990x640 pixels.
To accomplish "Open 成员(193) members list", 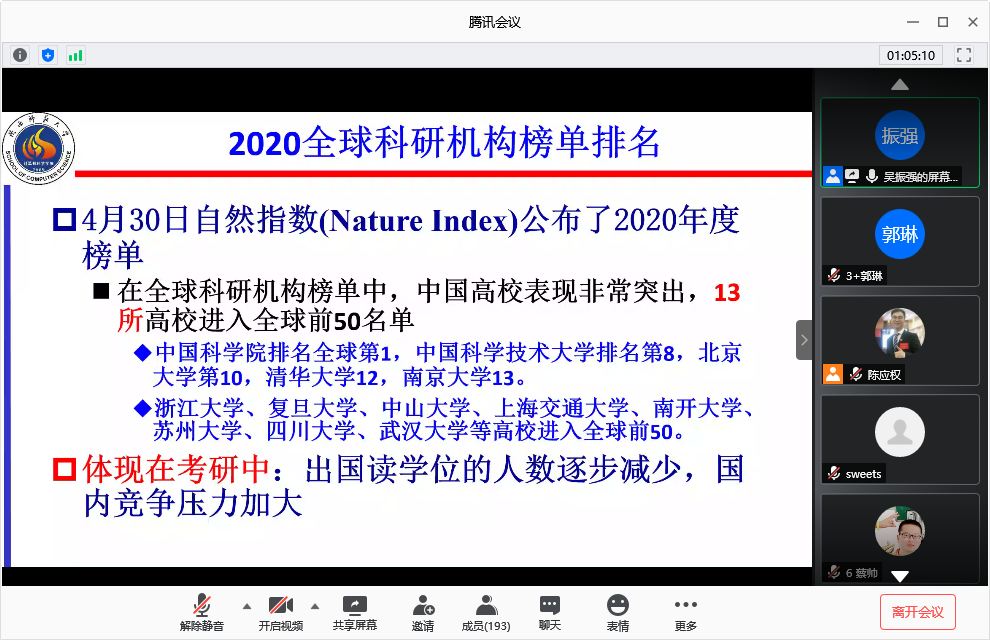I will [x=486, y=612].
